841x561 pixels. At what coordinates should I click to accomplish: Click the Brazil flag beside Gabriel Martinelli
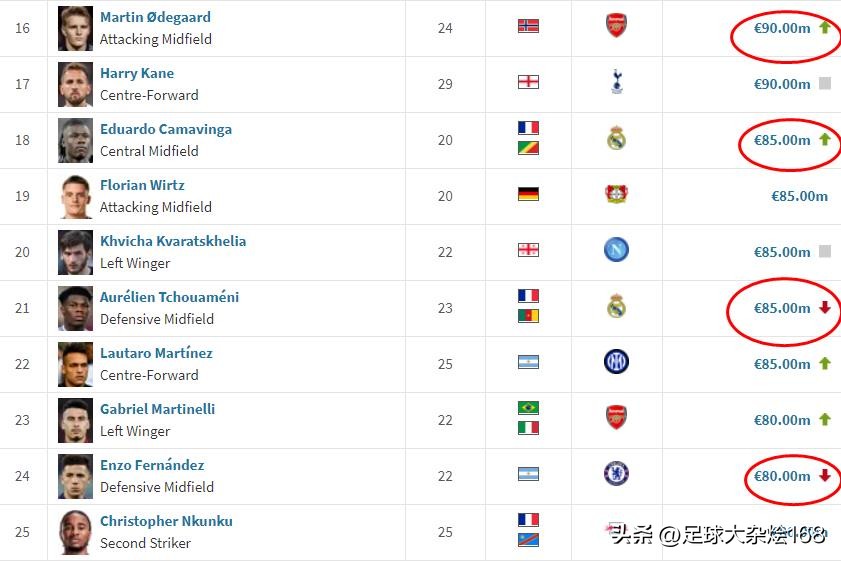click(528, 408)
